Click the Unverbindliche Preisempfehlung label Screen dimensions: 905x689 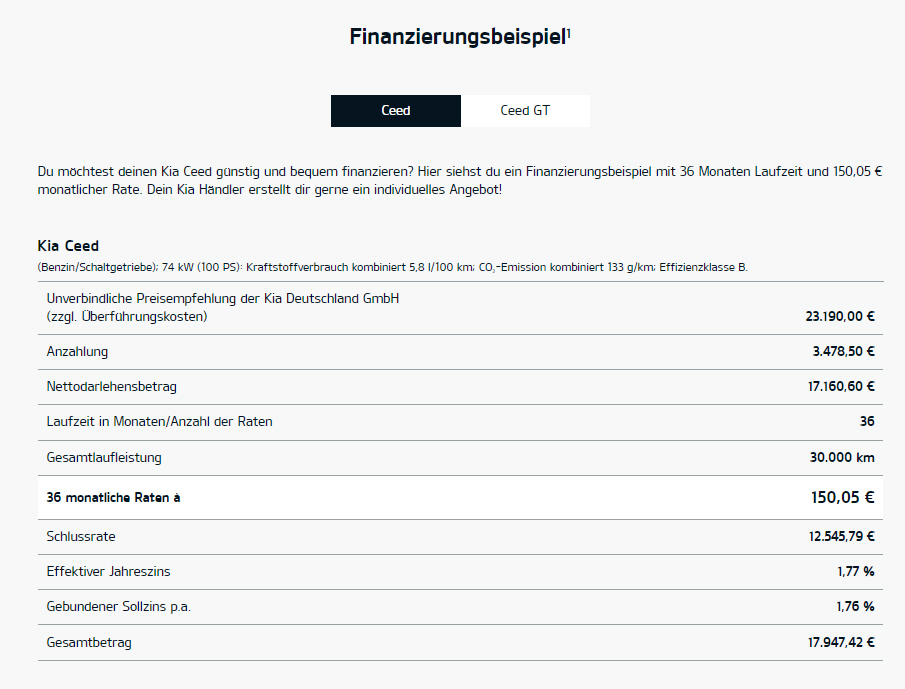point(223,307)
